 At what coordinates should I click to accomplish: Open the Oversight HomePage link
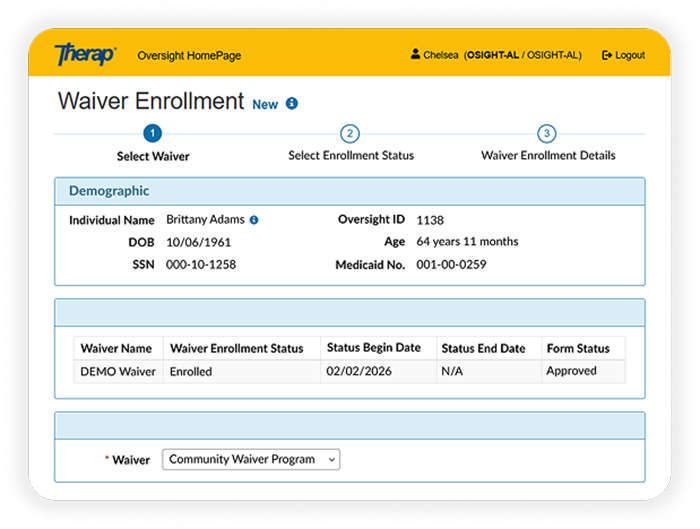tap(189, 55)
